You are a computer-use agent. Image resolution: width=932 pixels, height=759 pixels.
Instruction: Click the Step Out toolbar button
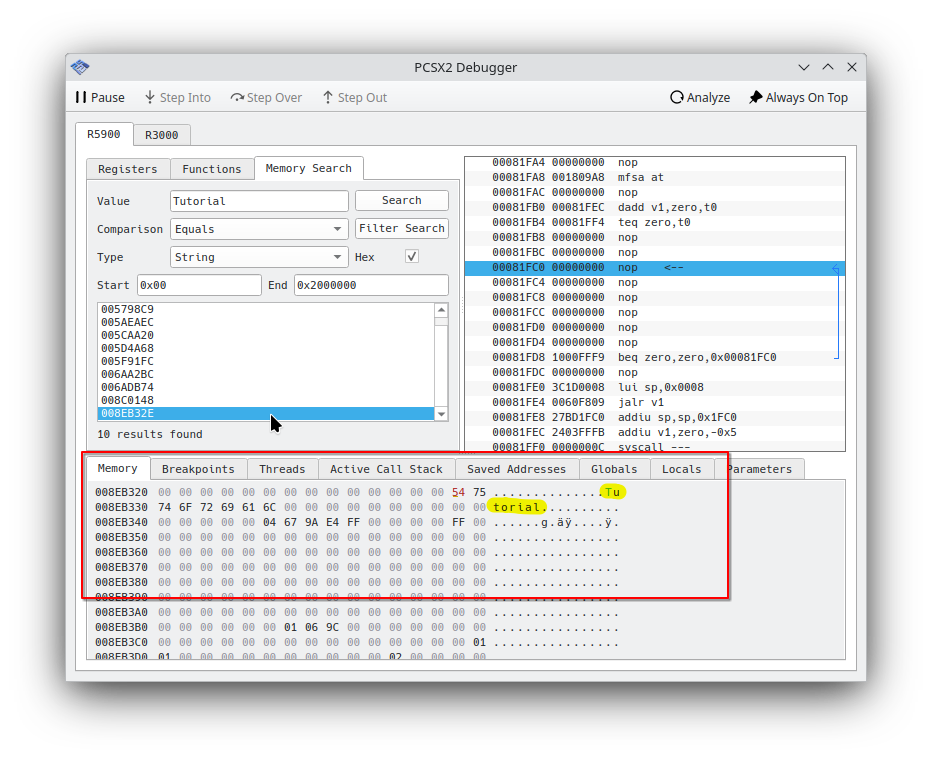pos(355,97)
